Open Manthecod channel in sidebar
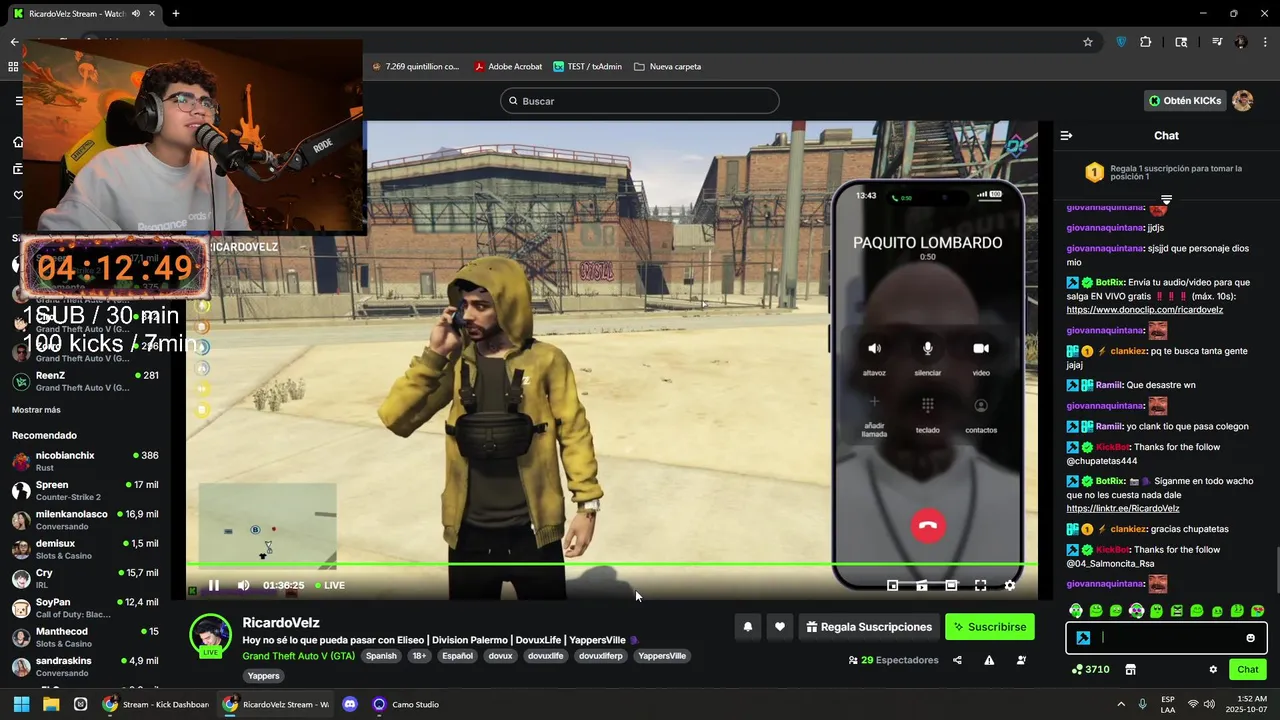The width and height of the screenshot is (1280, 720). coord(86,637)
